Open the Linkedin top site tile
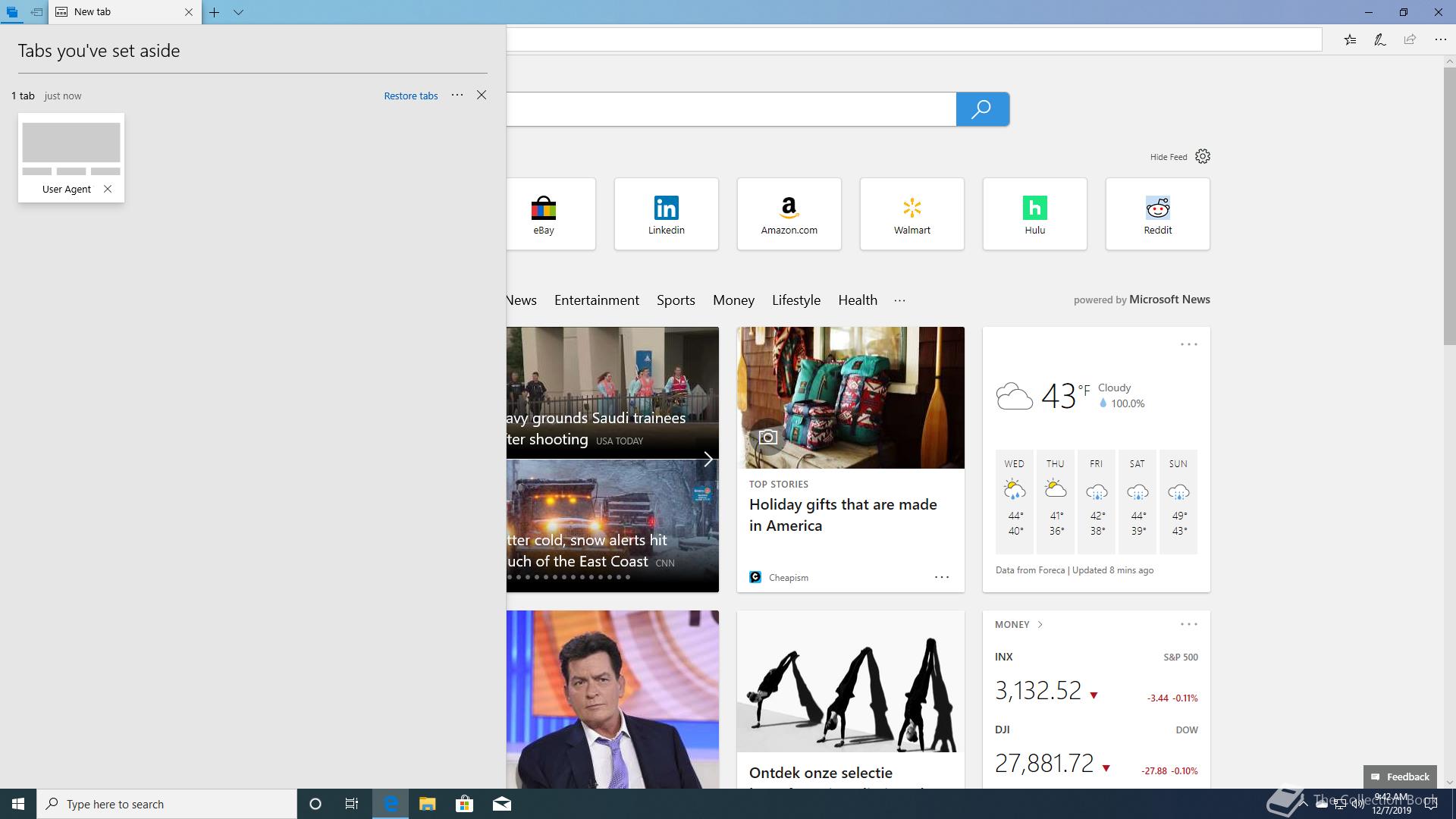Screen dimensions: 1456x819 coord(667,214)
